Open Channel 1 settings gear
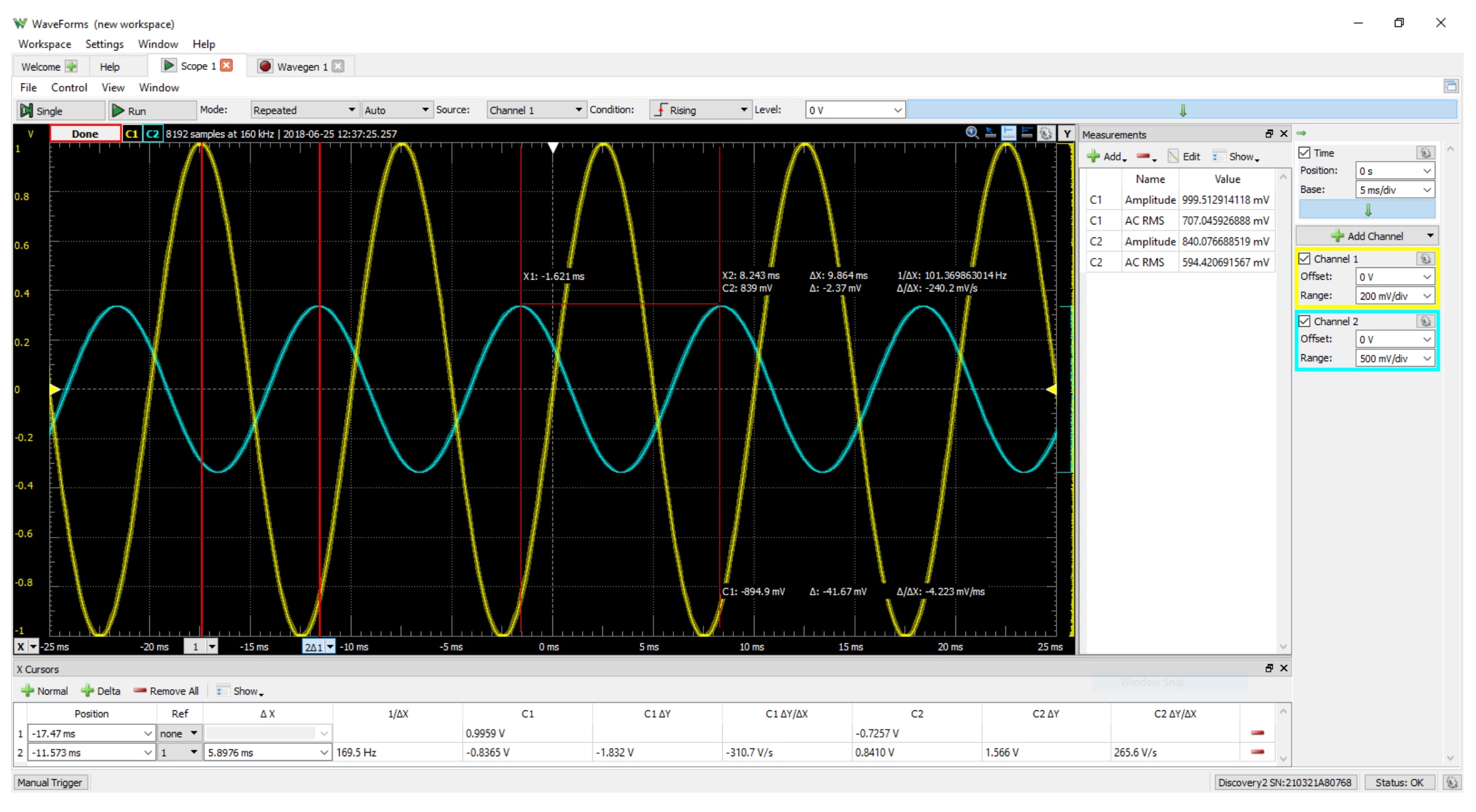Image resolution: width=1476 pixels, height=812 pixels. (x=1425, y=259)
